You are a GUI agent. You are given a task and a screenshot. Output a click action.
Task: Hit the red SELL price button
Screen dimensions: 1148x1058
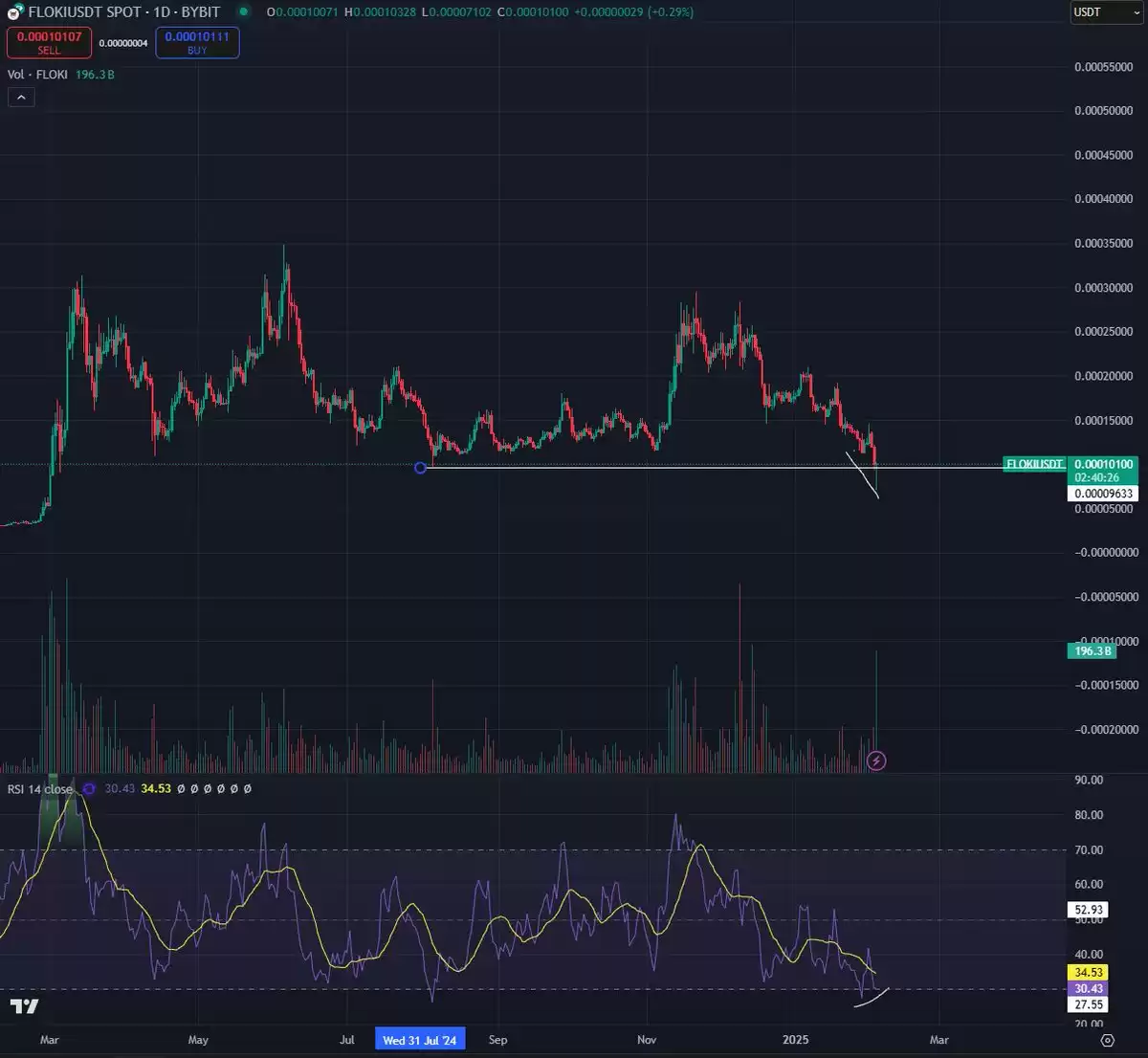coord(49,42)
